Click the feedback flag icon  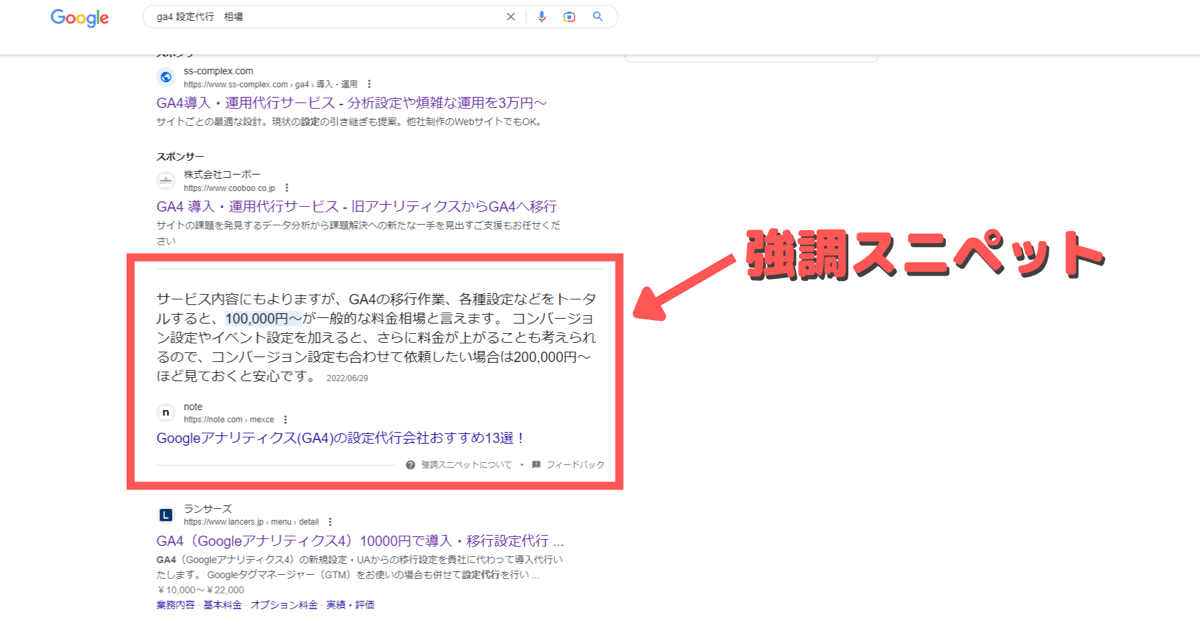pos(536,465)
